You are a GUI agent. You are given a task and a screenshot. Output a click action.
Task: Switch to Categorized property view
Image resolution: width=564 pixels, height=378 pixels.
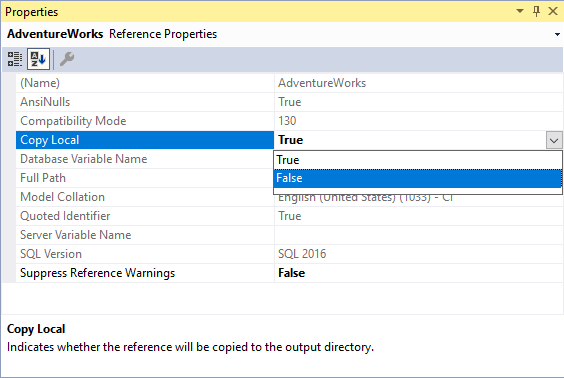click(15, 59)
